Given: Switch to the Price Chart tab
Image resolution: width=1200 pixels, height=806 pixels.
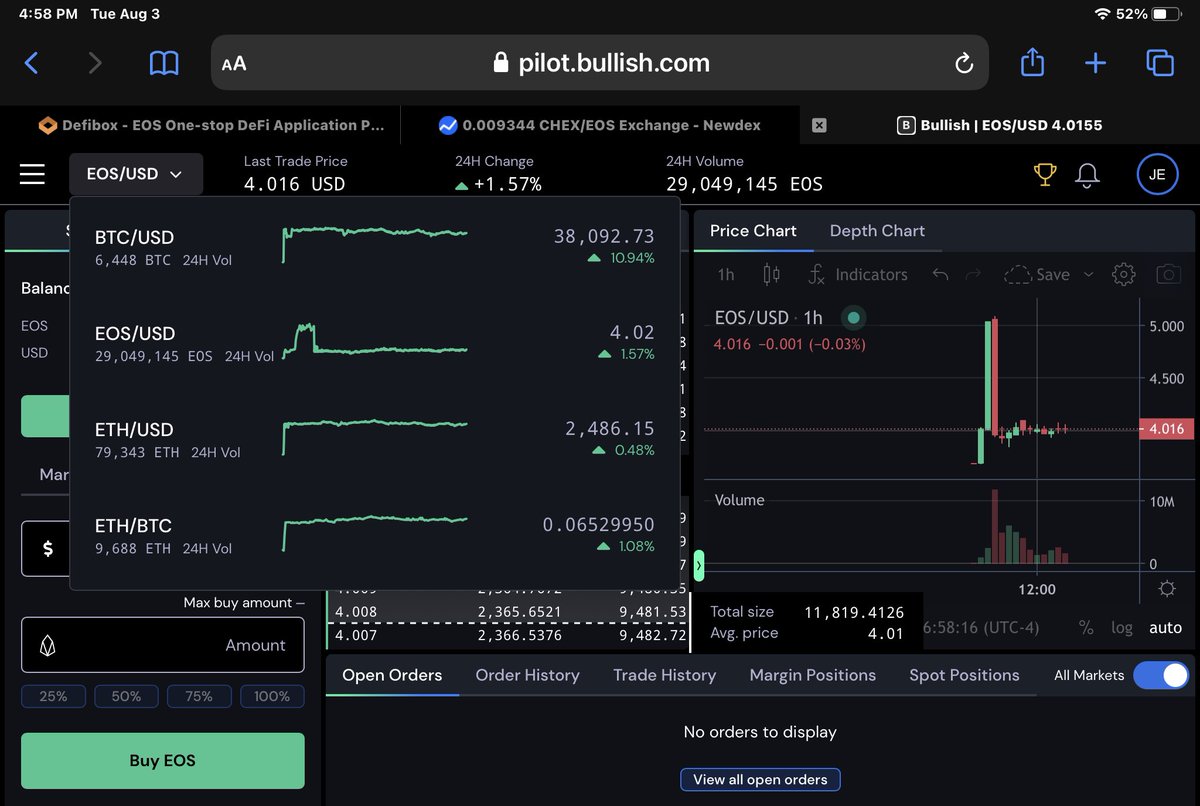Looking at the screenshot, I should tap(753, 230).
